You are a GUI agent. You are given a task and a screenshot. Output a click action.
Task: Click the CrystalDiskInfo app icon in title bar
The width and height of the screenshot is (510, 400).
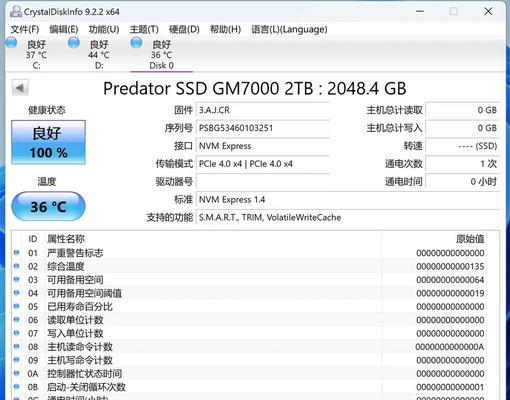pos(16,11)
